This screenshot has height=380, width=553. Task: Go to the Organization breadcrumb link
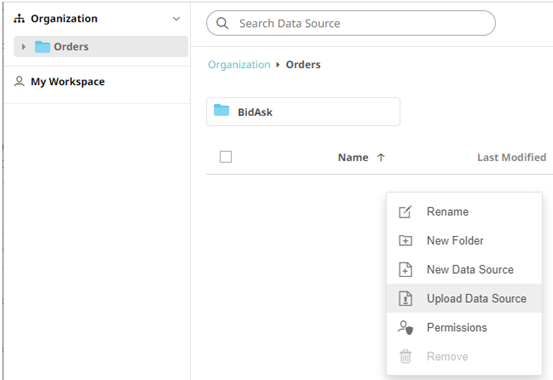click(x=239, y=65)
